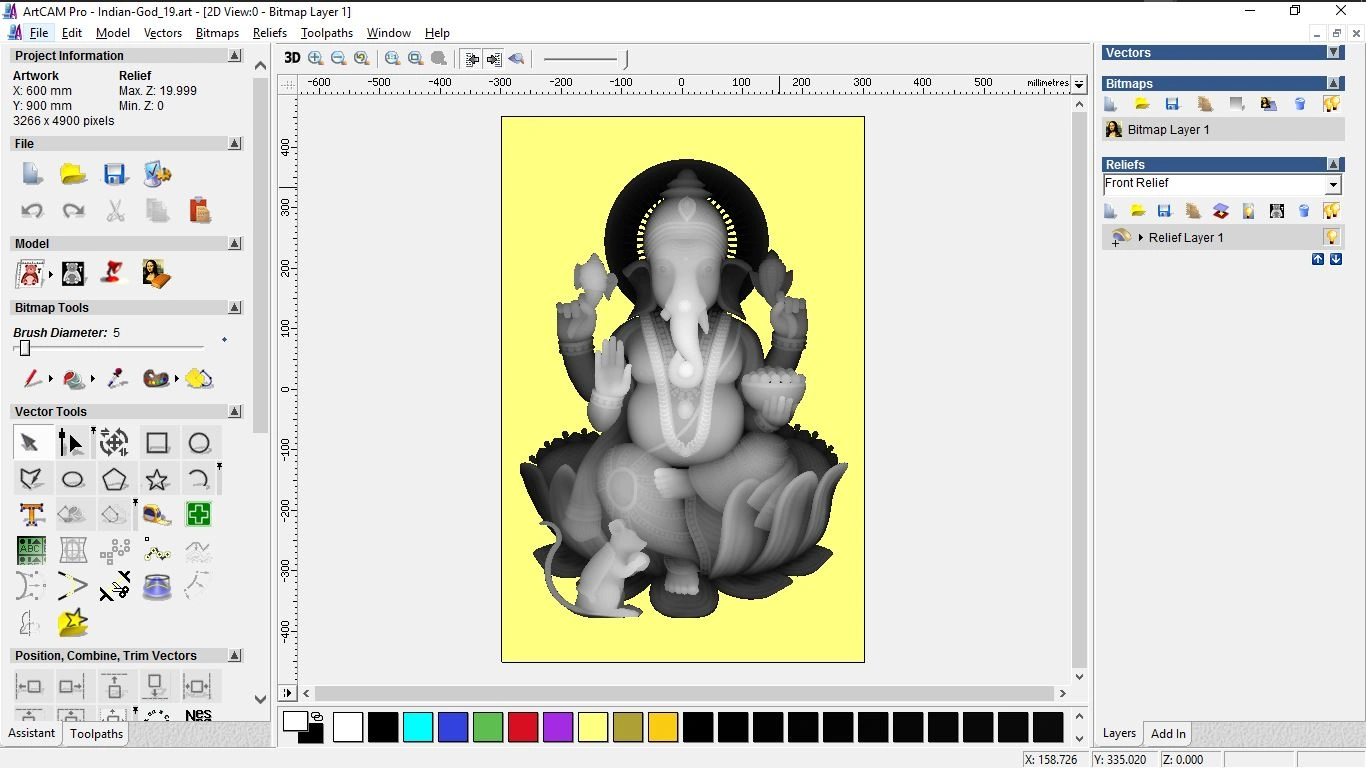The image size is (1366, 768).
Task: Switch to the Add In tab
Action: point(1167,733)
